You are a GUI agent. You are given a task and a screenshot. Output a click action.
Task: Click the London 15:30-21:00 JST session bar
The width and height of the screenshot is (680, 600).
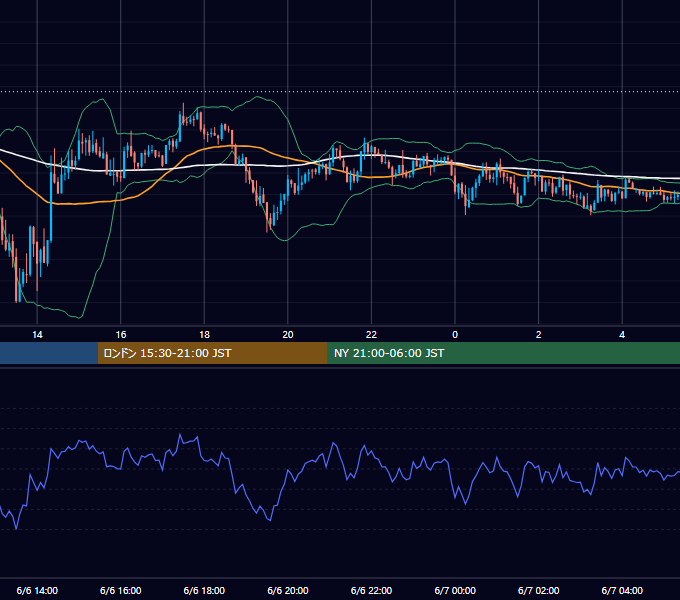tap(212, 353)
